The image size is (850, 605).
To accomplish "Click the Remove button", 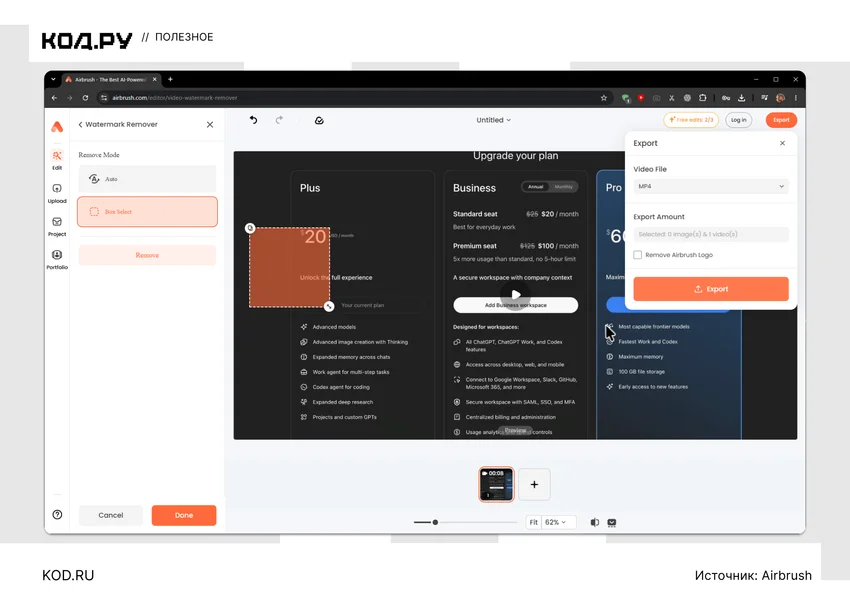I will 147,255.
